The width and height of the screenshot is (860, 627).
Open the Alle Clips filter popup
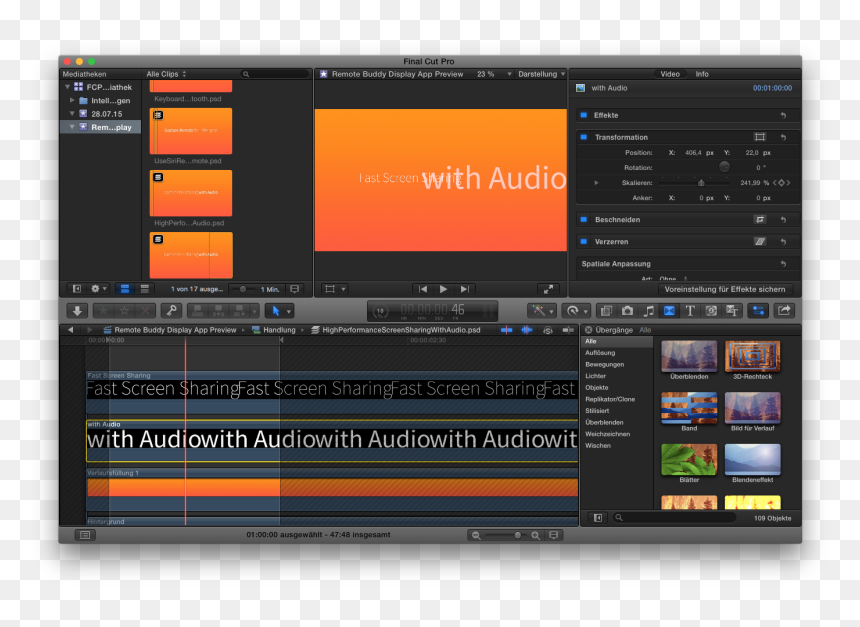coord(166,74)
